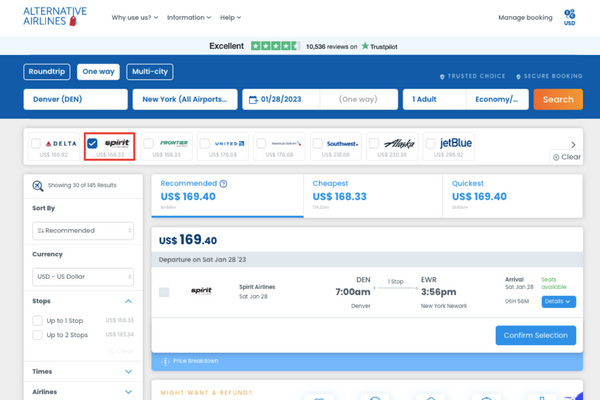Check the American Airlines filter checkbox
The width and height of the screenshot is (600, 400).
point(261,144)
